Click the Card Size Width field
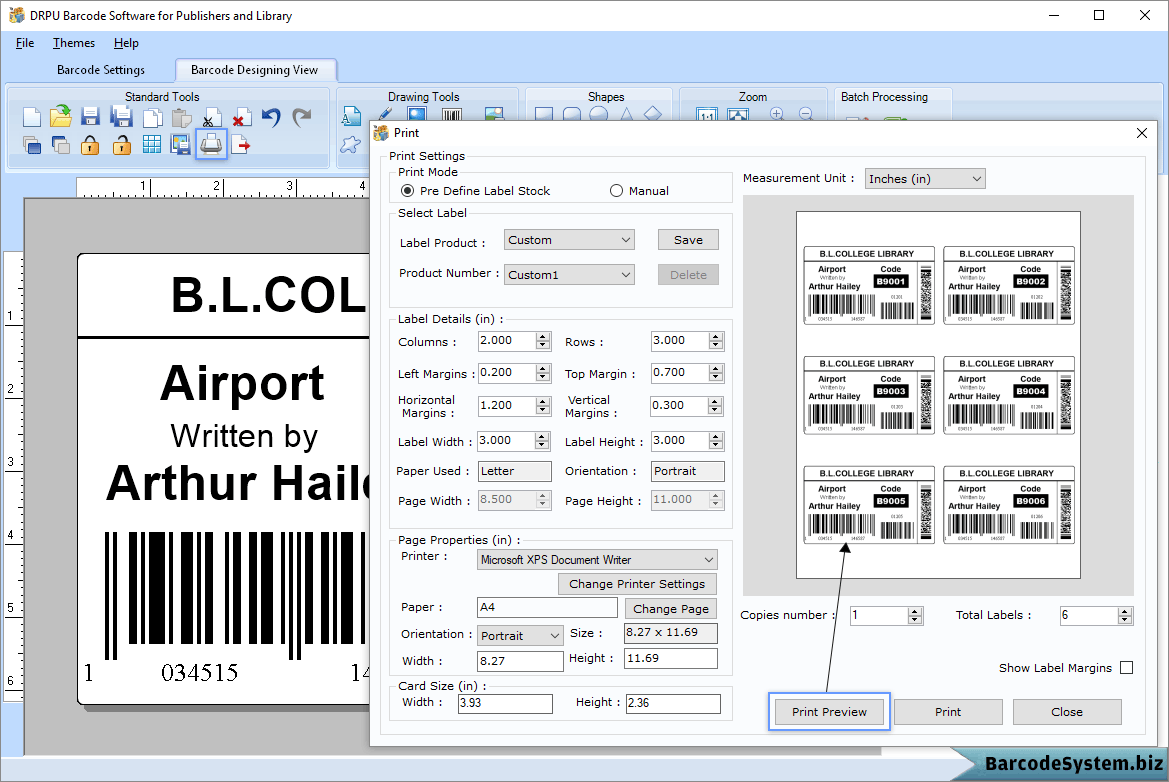Screen dimensions: 1169x782 (505, 703)
